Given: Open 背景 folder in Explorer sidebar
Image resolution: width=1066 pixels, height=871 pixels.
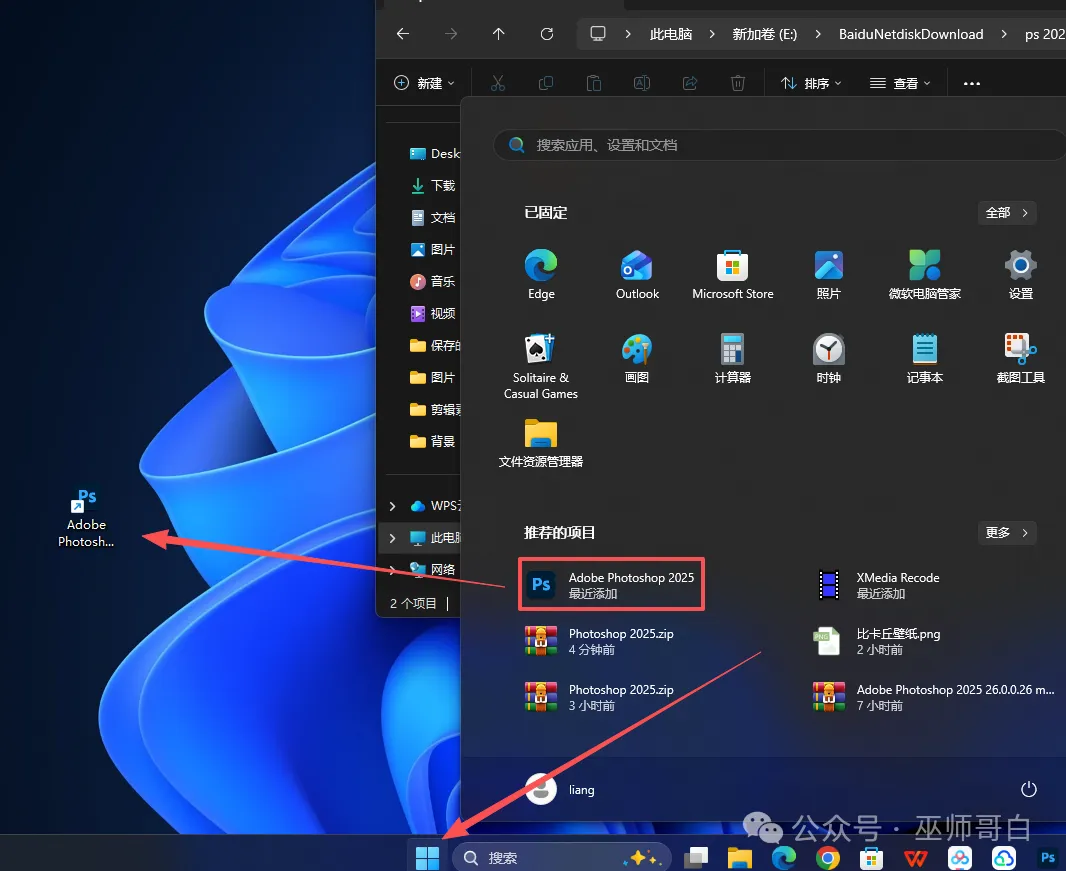Looking at the screenshot, I should point(434,441).
